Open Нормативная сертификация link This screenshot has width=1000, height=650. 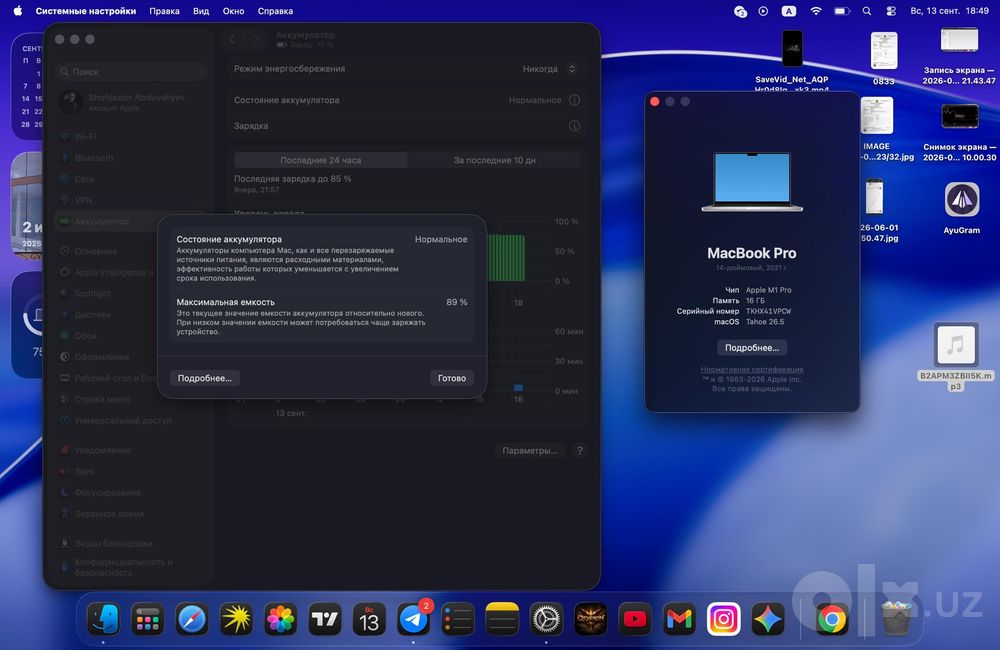pyautogui.click(x=752, y=369)
